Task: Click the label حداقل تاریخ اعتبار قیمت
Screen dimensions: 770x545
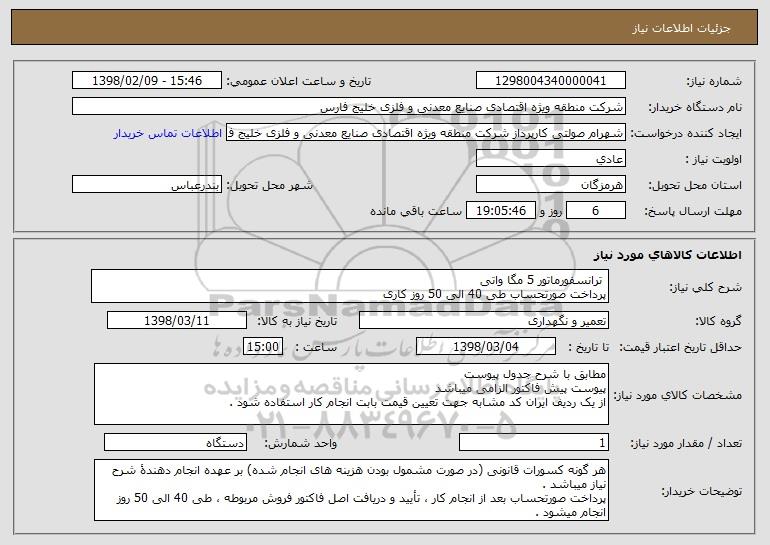Action: coord(680,348)
